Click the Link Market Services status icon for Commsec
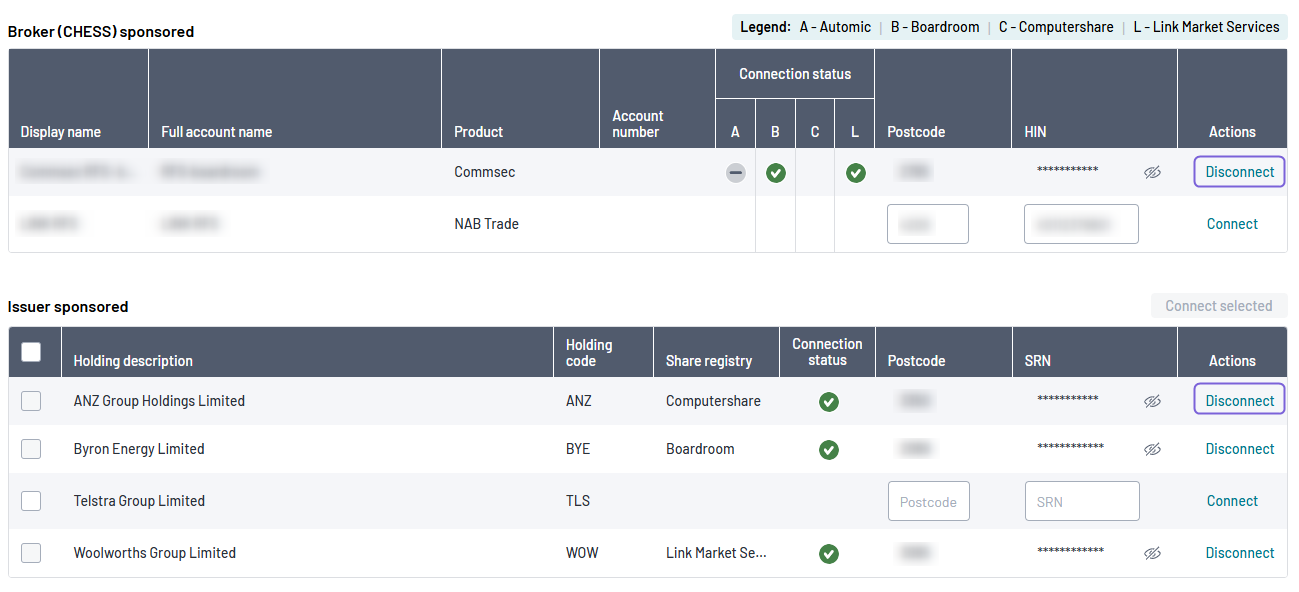Image resolution: width=1299 pixels, height=592 pixels. tap(856, 172)
